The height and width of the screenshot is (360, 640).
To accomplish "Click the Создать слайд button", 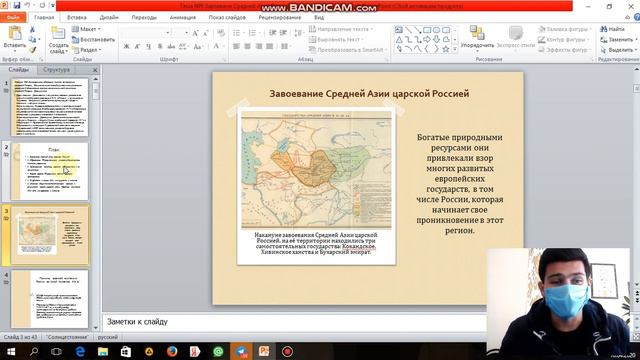I will click(58, 39).
